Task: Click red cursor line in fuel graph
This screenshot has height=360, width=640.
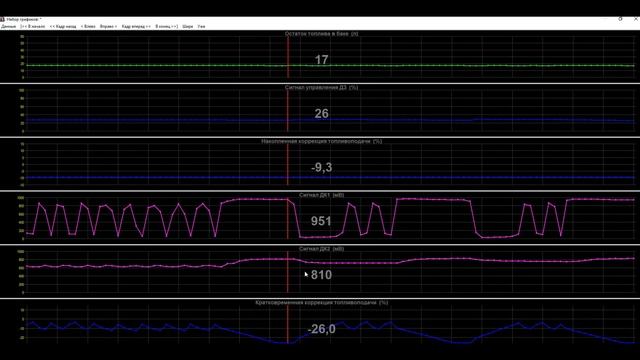Action: 288,57
